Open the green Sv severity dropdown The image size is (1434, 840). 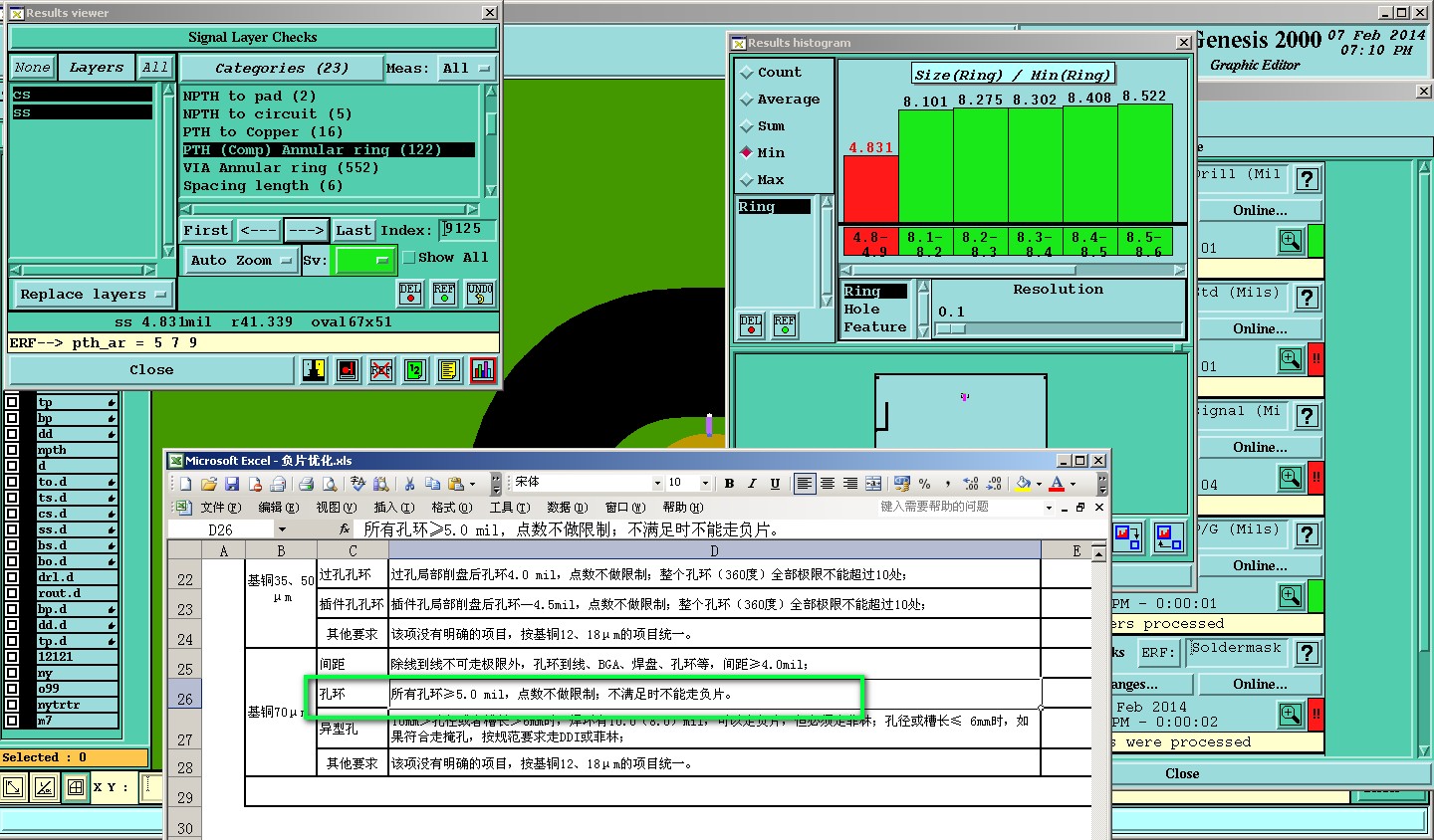click(365, 260)
